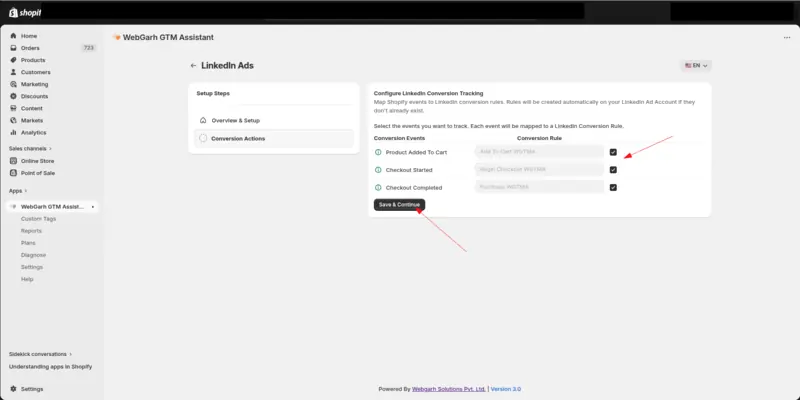Viewport: 800px width, 400px height.
Task: Click the Home house icon in sidebar
Action: pos(13,36)
